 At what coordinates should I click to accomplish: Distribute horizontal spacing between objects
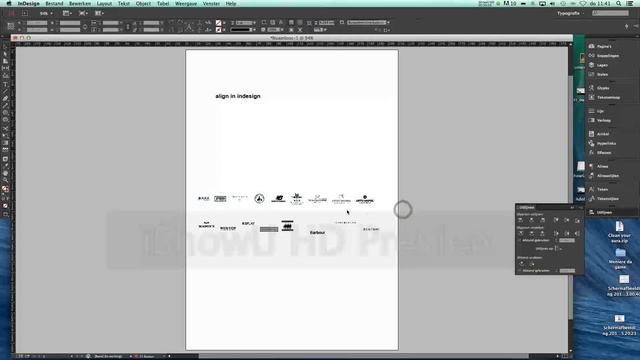pyautogui.click(x=532, y=264)
